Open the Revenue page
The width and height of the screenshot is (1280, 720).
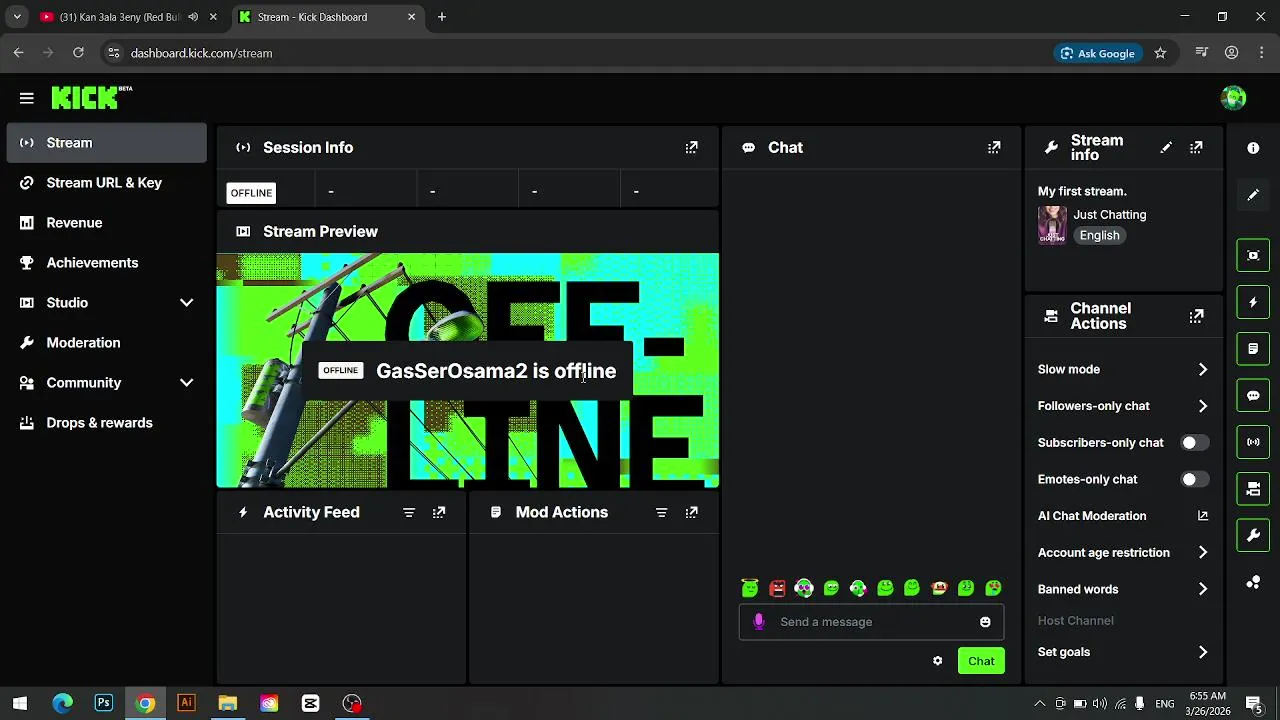106,223
